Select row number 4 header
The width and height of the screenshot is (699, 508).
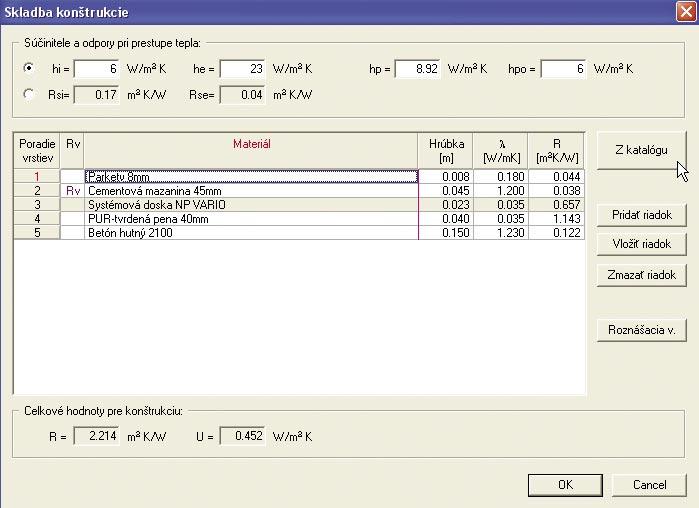[x=37, y=219]
